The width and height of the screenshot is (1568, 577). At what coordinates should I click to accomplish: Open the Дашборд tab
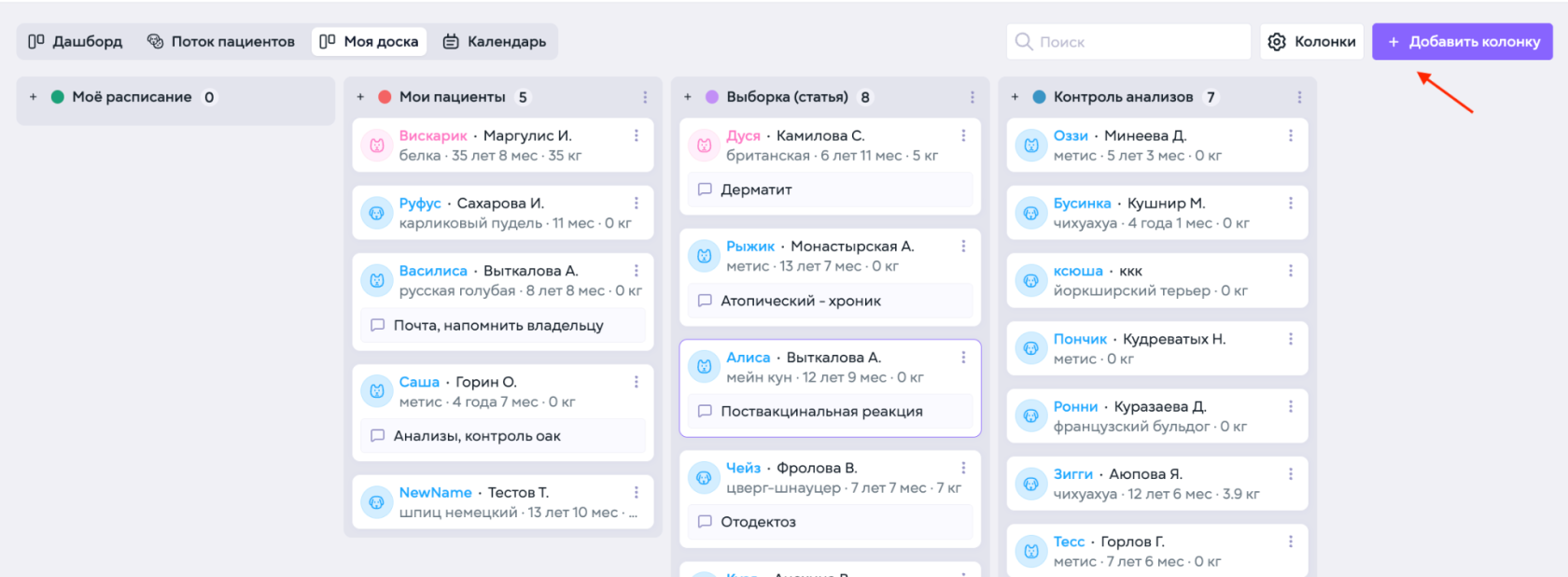(76, 41)
